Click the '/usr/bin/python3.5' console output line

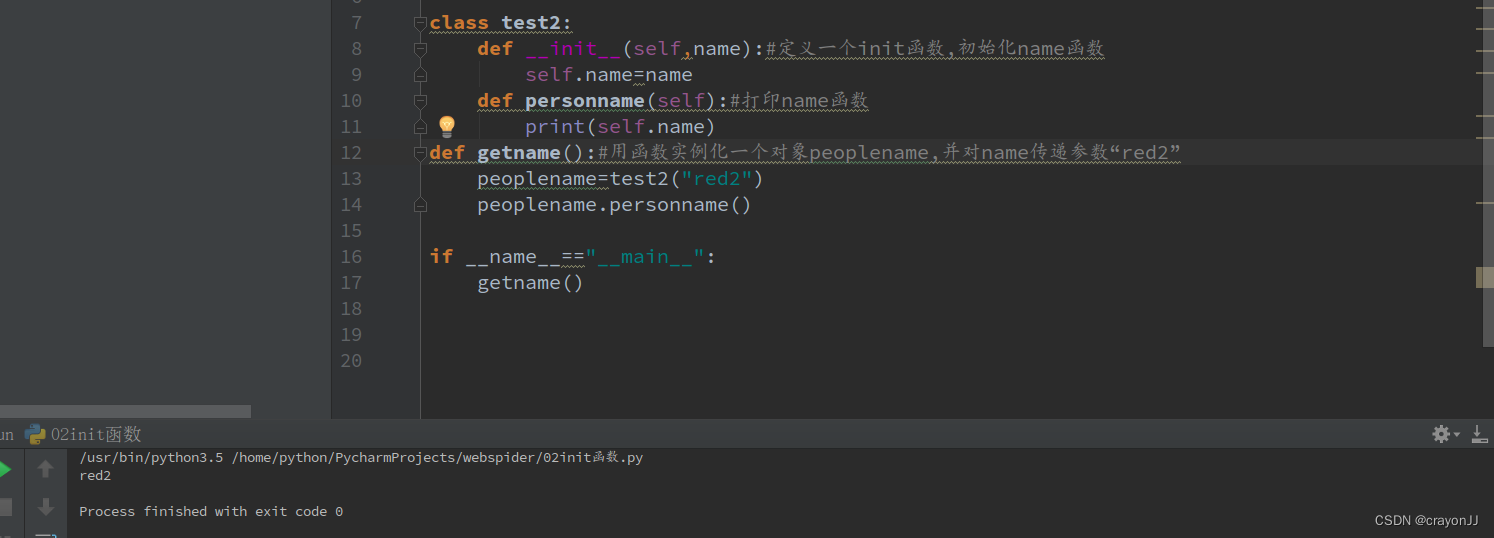point(361,458)
